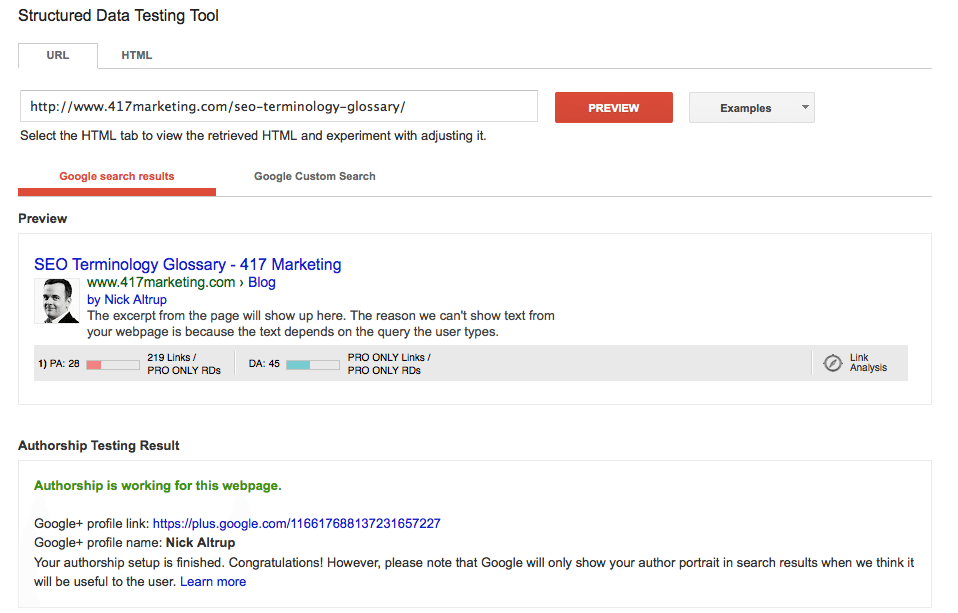Click the Link Analysis label

868,362
